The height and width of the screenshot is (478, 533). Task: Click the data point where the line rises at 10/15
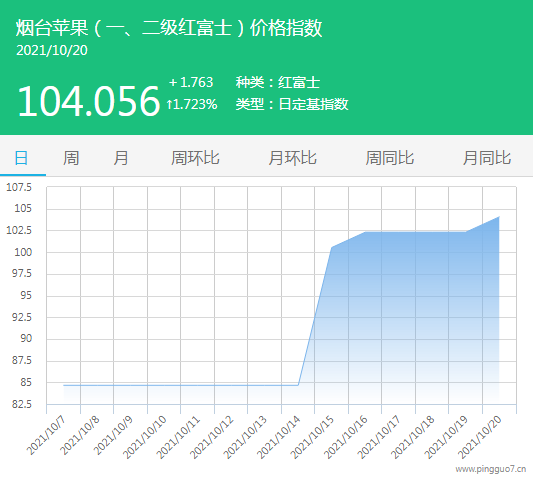[331, 247]
